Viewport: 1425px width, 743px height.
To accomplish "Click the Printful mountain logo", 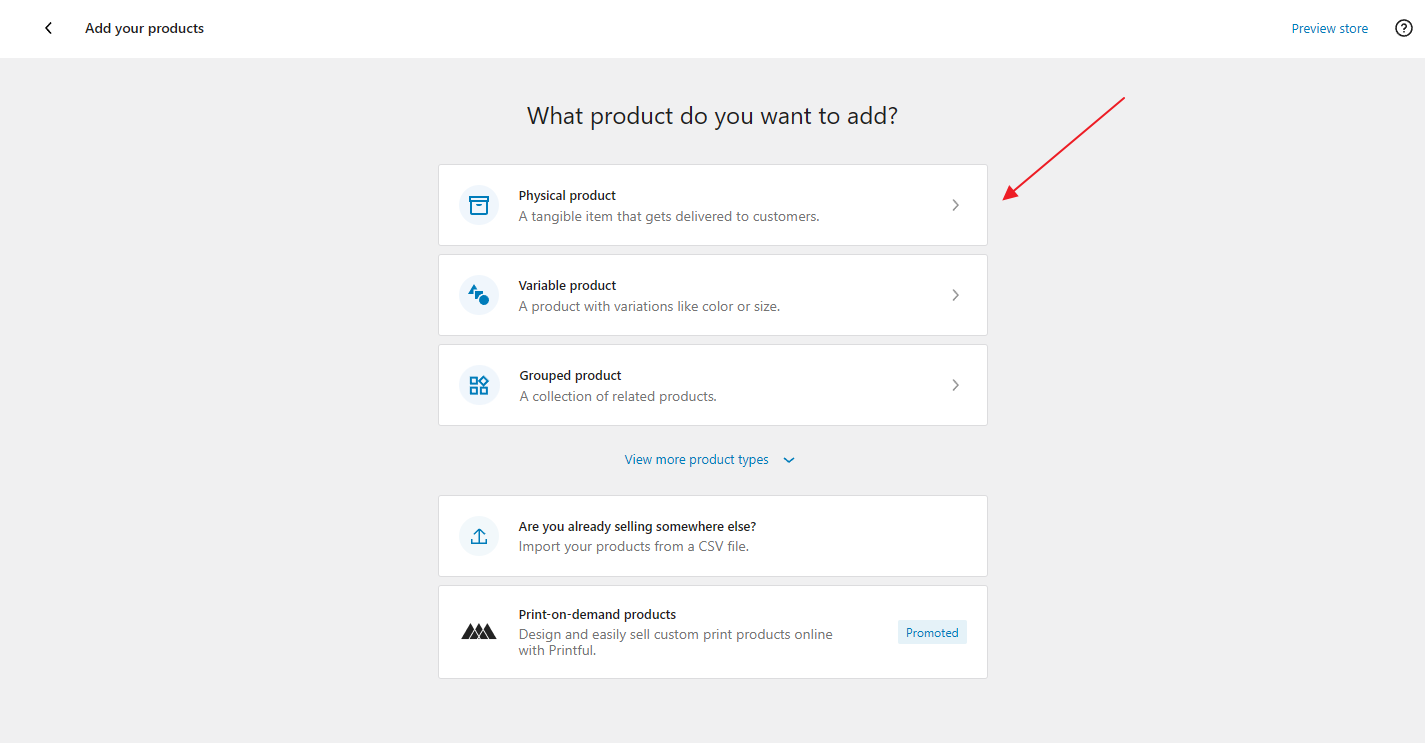I will 479,632.
